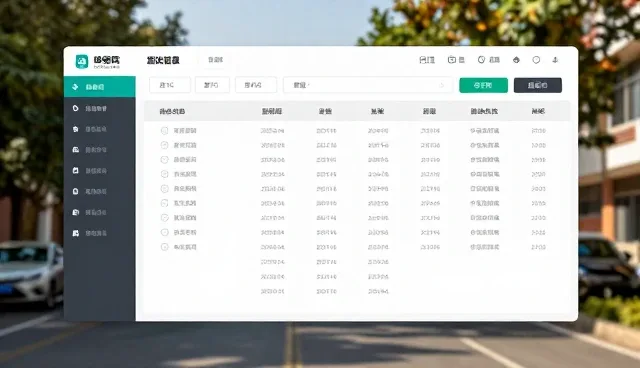The width and height of the screenshot is (640, 368).
Task: Click the save disk icon in header
Action: coord(423,60)
